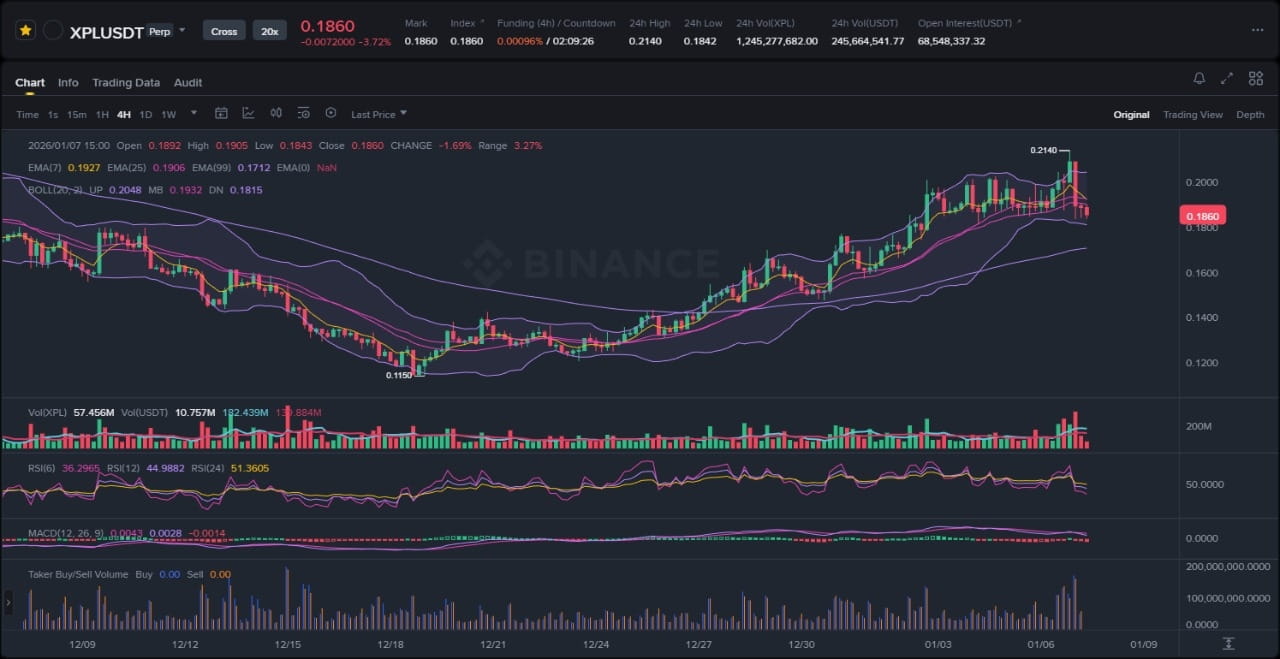Select the 4H interval

coord(124,114)
